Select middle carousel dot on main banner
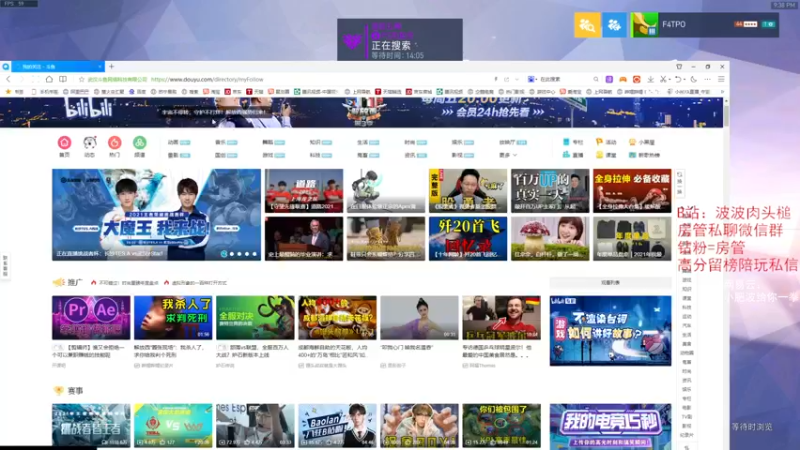The height and width of the screenshot is (450, 800). coord(239,254)
